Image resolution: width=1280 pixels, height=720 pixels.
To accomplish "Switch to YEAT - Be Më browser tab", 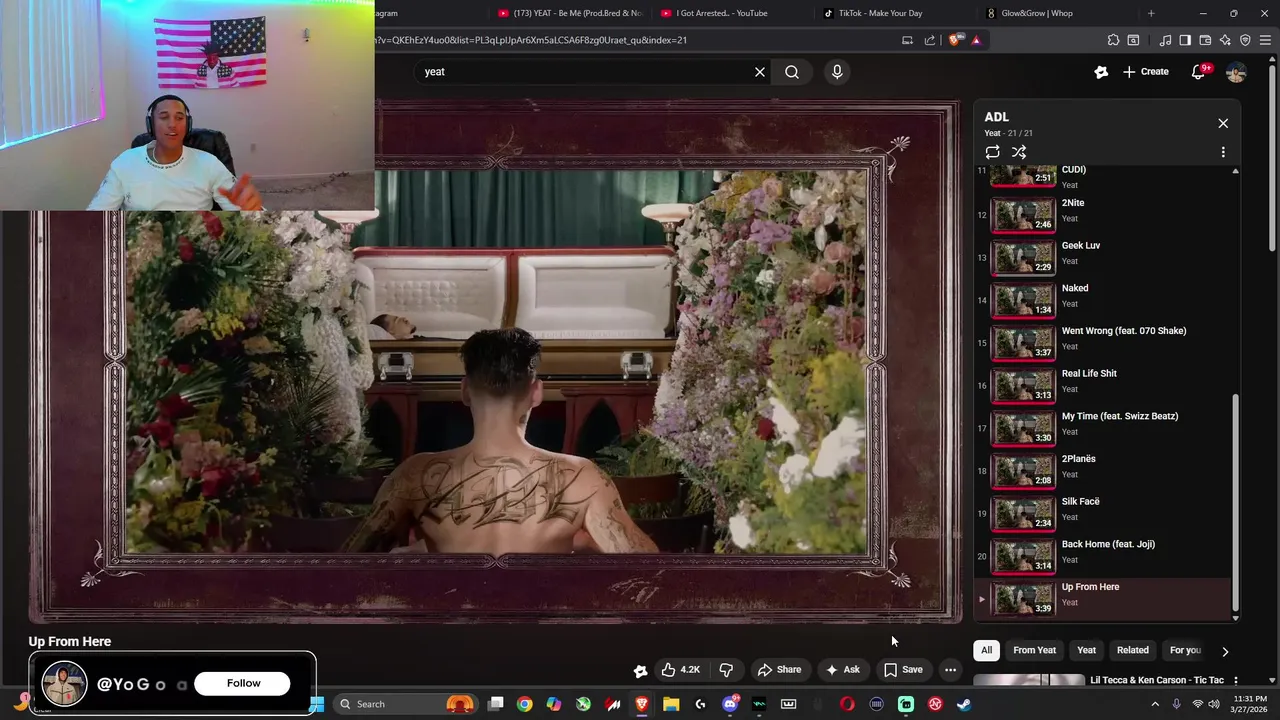I will 570,13.
